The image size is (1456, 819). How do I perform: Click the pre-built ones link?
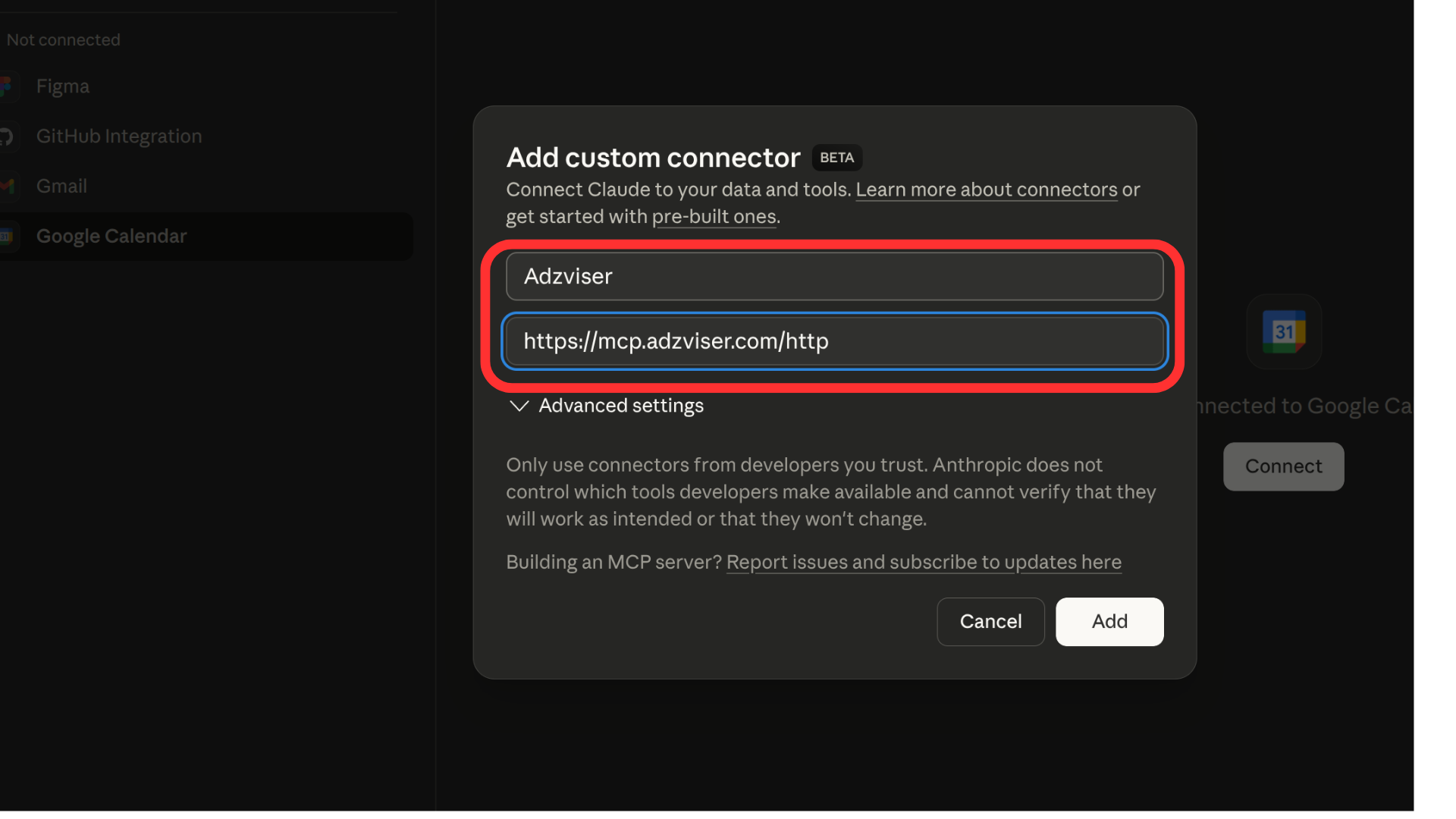714,216
